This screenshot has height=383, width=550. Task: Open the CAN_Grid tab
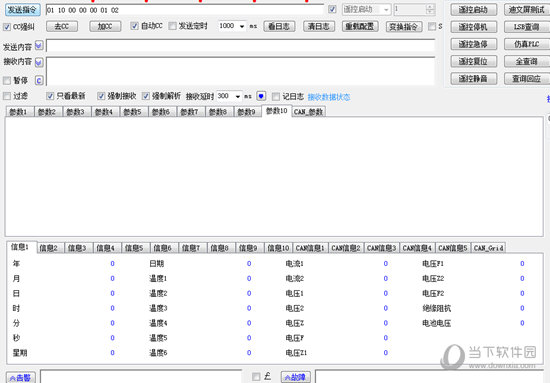click(x=489, y=248)
